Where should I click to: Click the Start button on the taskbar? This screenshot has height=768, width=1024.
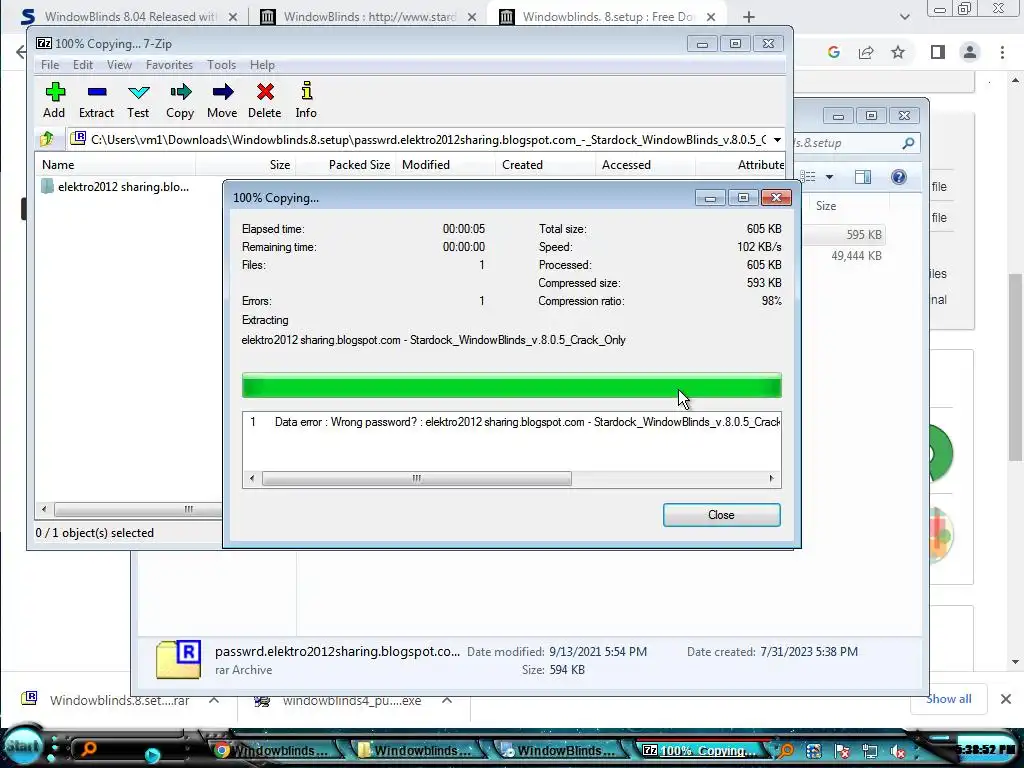[23, 746]
